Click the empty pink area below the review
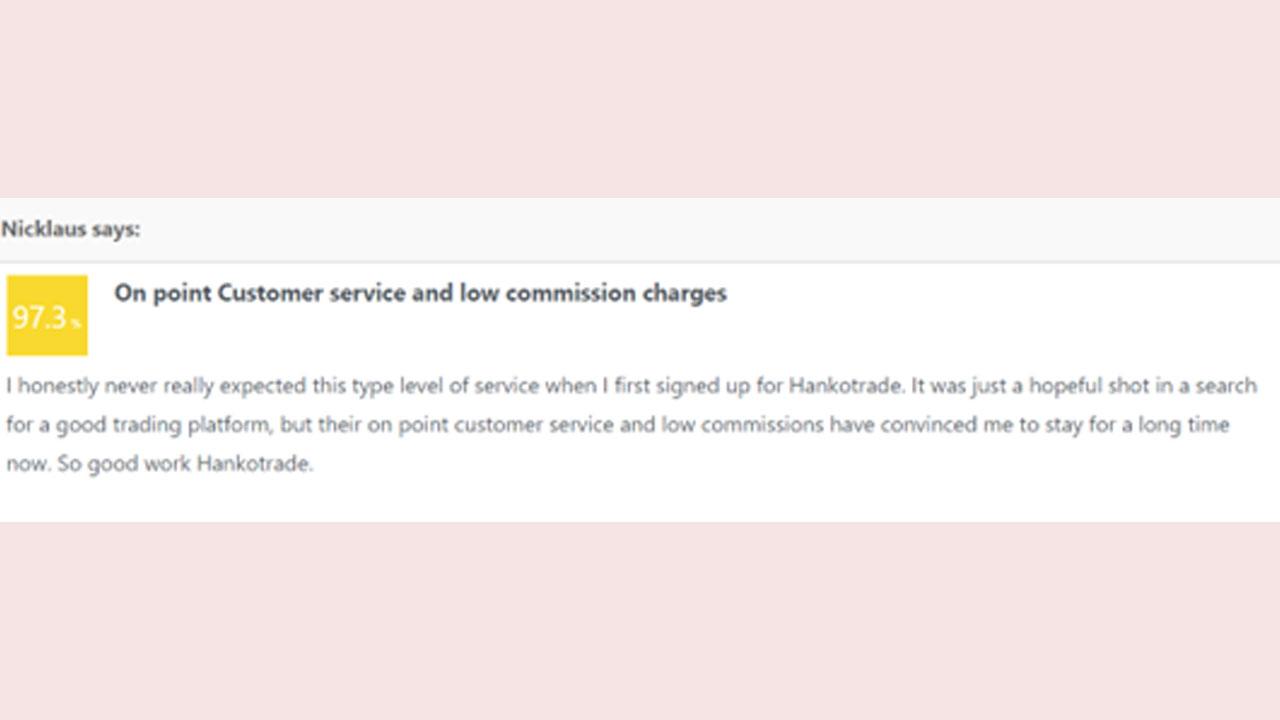1280x720 pixels. (x=640, y=621)
